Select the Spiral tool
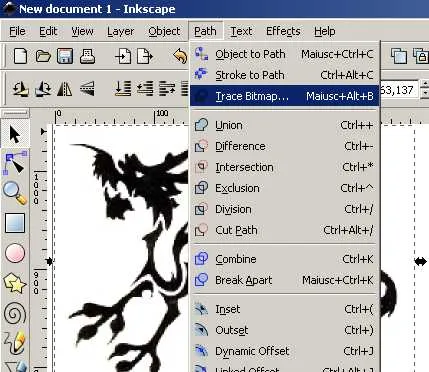Screen dimensions: 429x372 15,313
